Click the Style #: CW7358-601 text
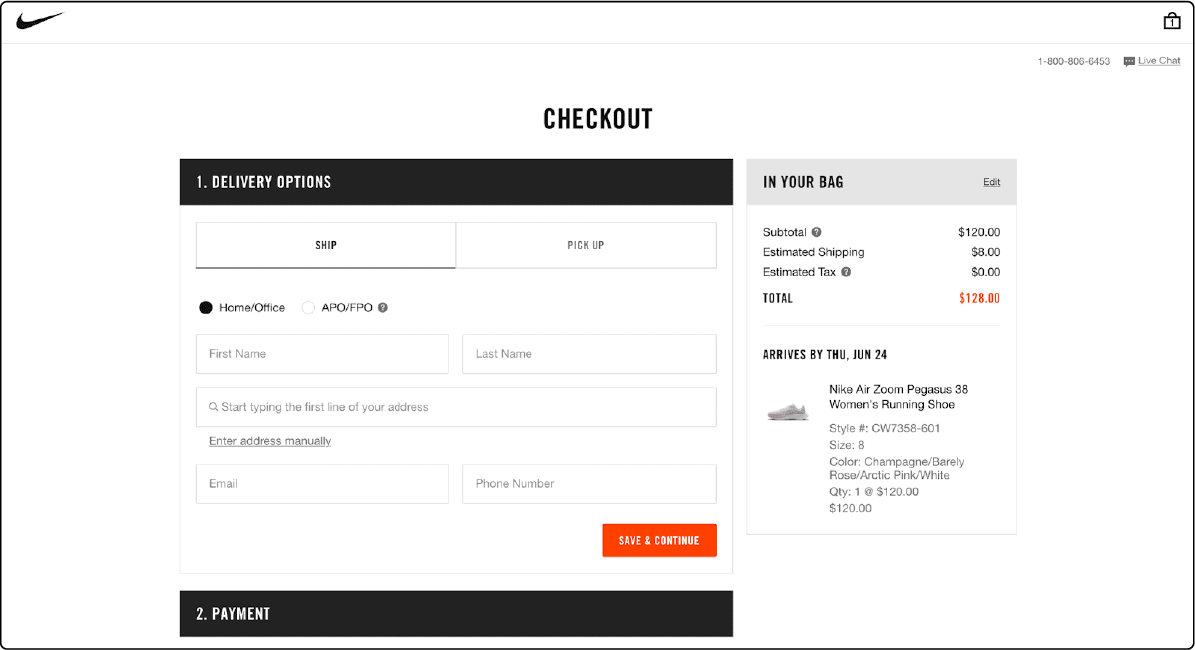 point(885,428)
